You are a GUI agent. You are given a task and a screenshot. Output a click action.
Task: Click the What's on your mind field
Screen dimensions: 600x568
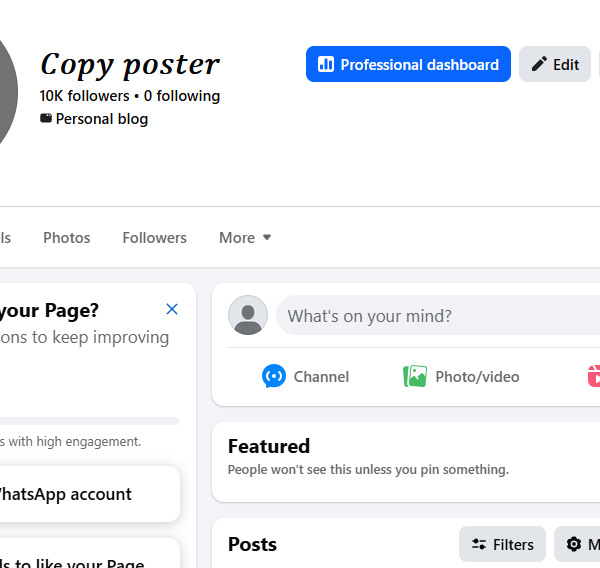[438, 315]
